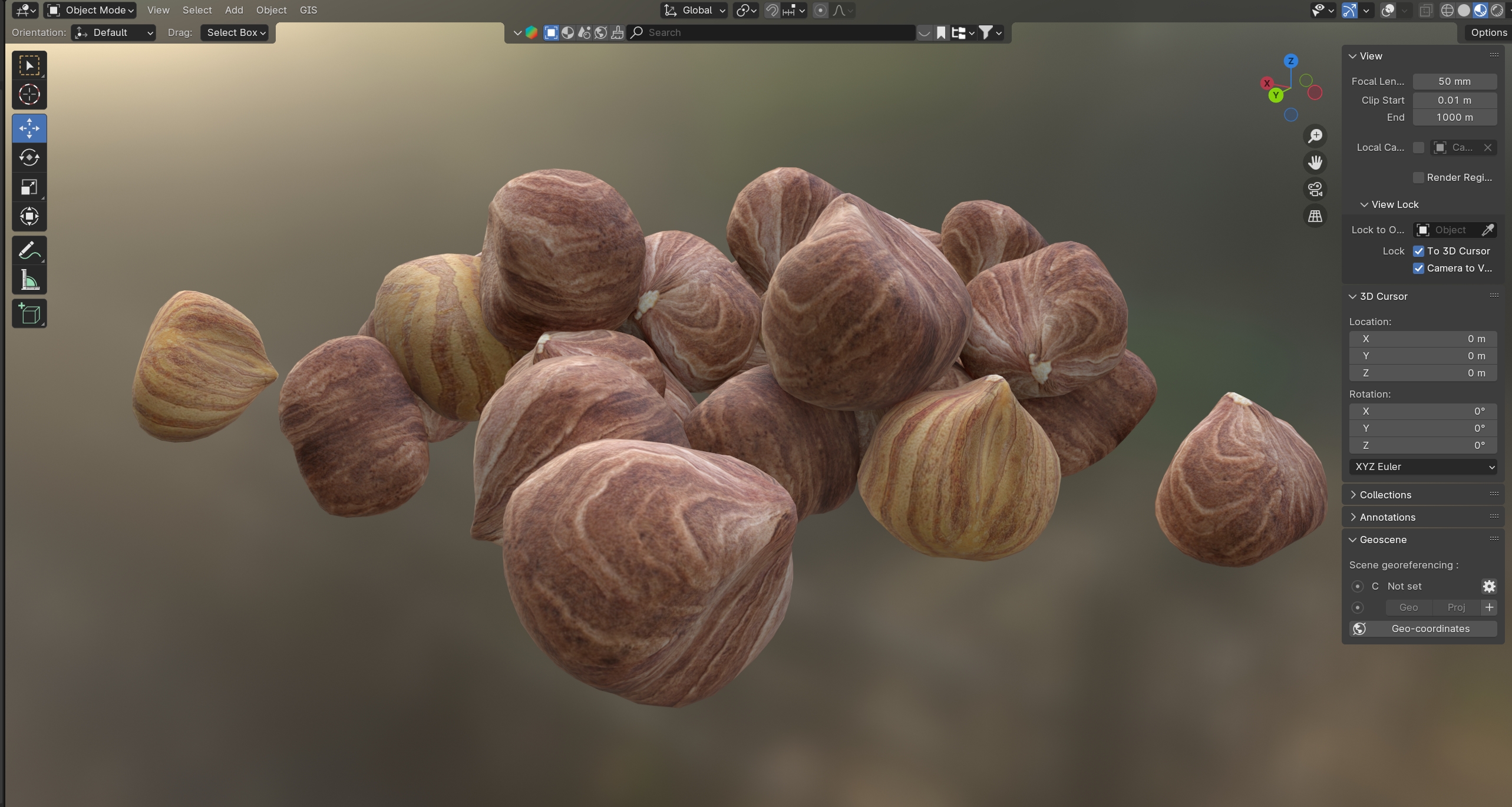The height and width of the screenshot is (807, 1512).
Task: Activate the Cursor tool
Action: pyautogui.click(x=29, y=94)
